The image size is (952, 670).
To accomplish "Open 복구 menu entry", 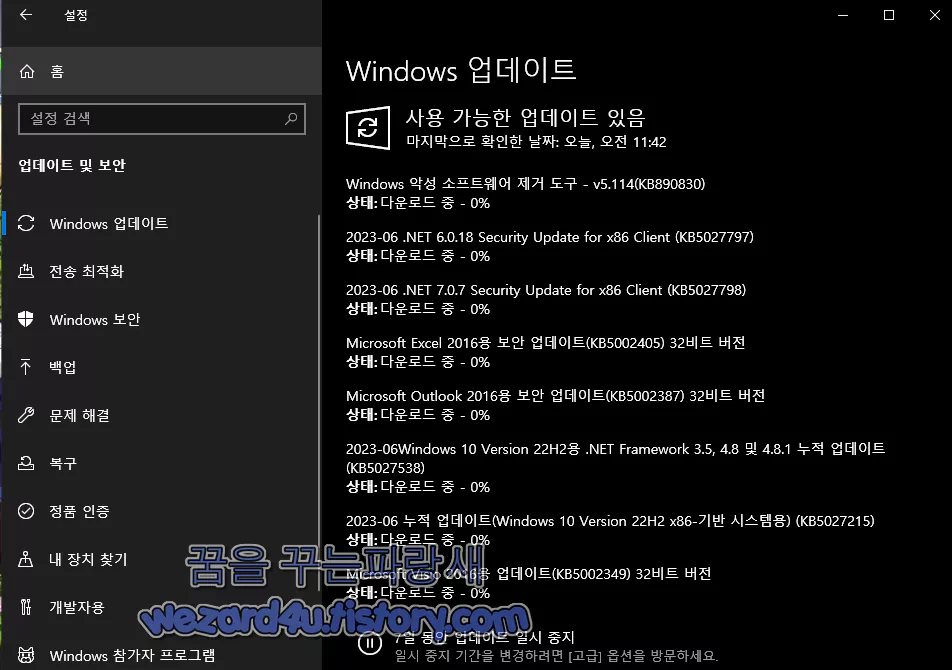I will (x=160, y=463).
